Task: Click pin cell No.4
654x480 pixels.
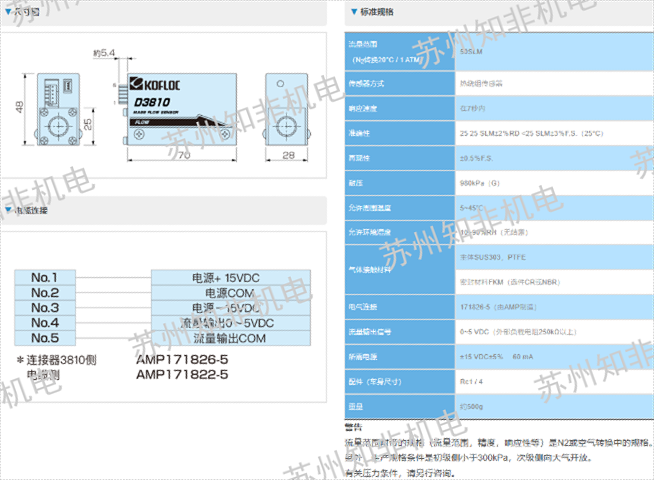Action: pos(45,323)
